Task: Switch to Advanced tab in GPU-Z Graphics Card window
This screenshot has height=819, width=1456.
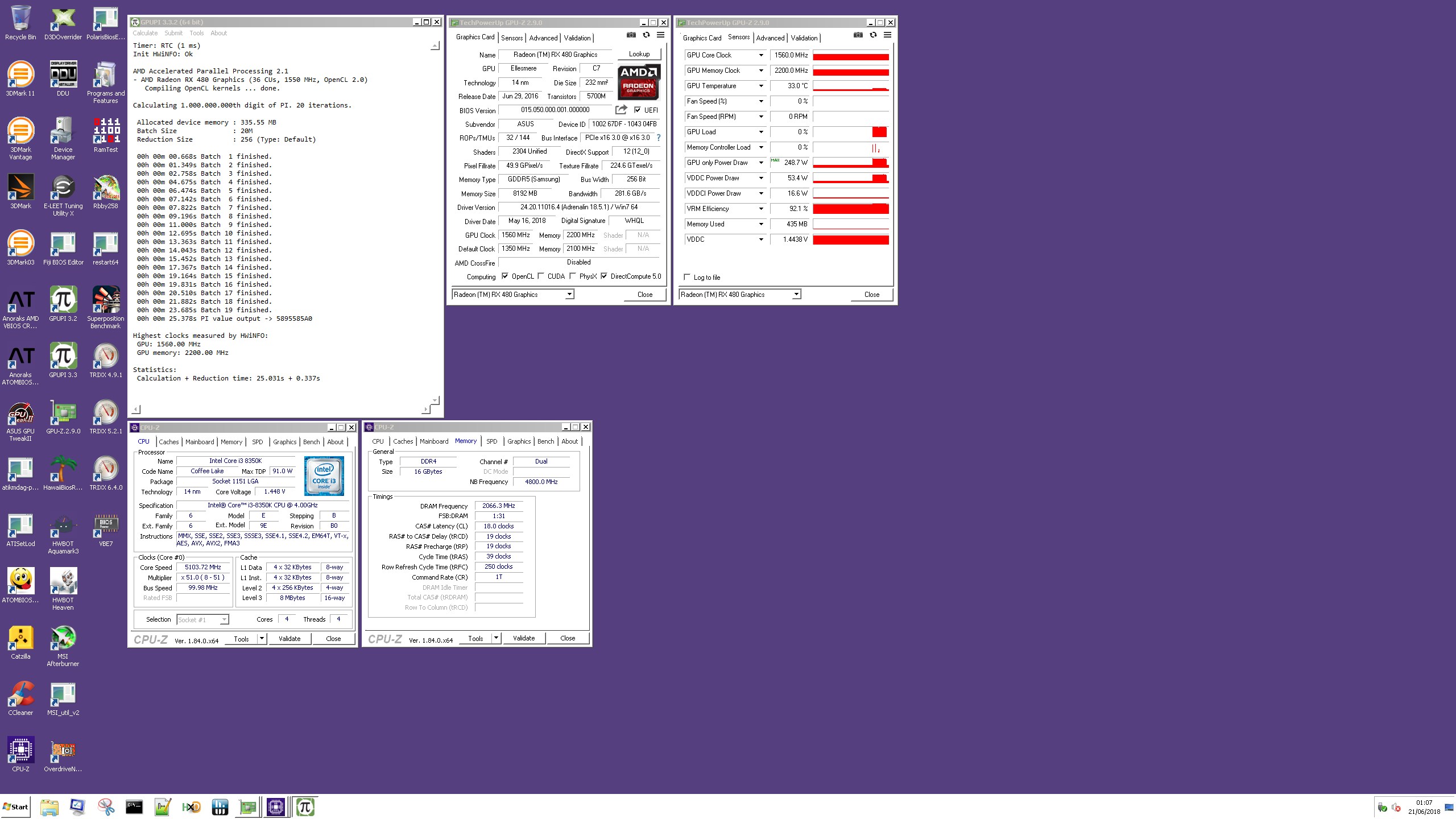Action: pyautogui.click(x=543, y=38)
